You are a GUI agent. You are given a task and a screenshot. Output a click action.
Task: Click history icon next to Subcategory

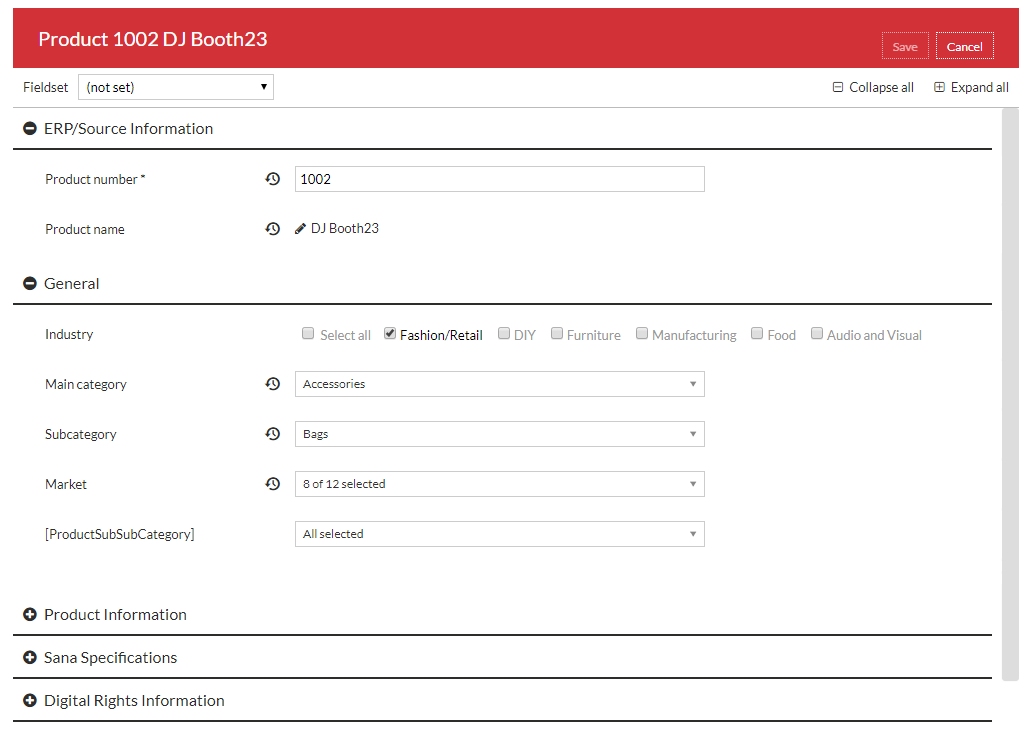point(272,434)
